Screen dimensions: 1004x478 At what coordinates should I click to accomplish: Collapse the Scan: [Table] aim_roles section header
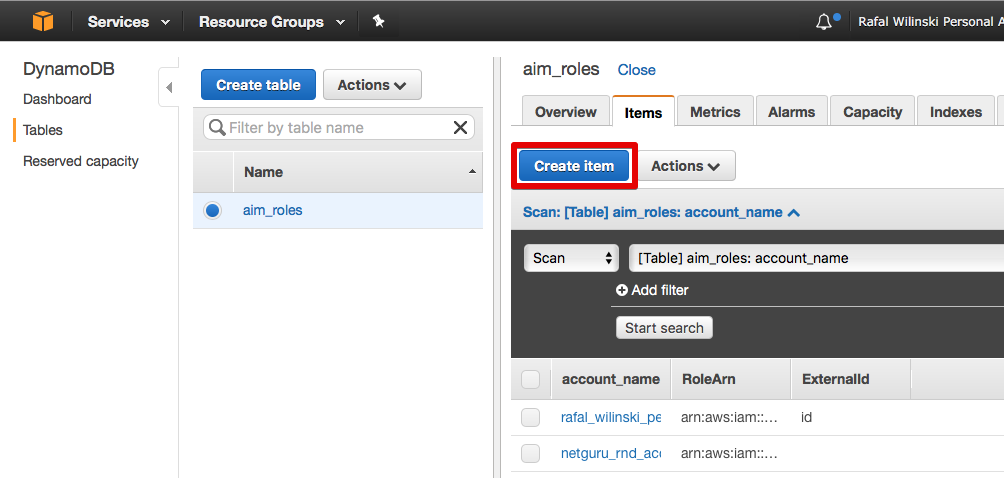661,212
